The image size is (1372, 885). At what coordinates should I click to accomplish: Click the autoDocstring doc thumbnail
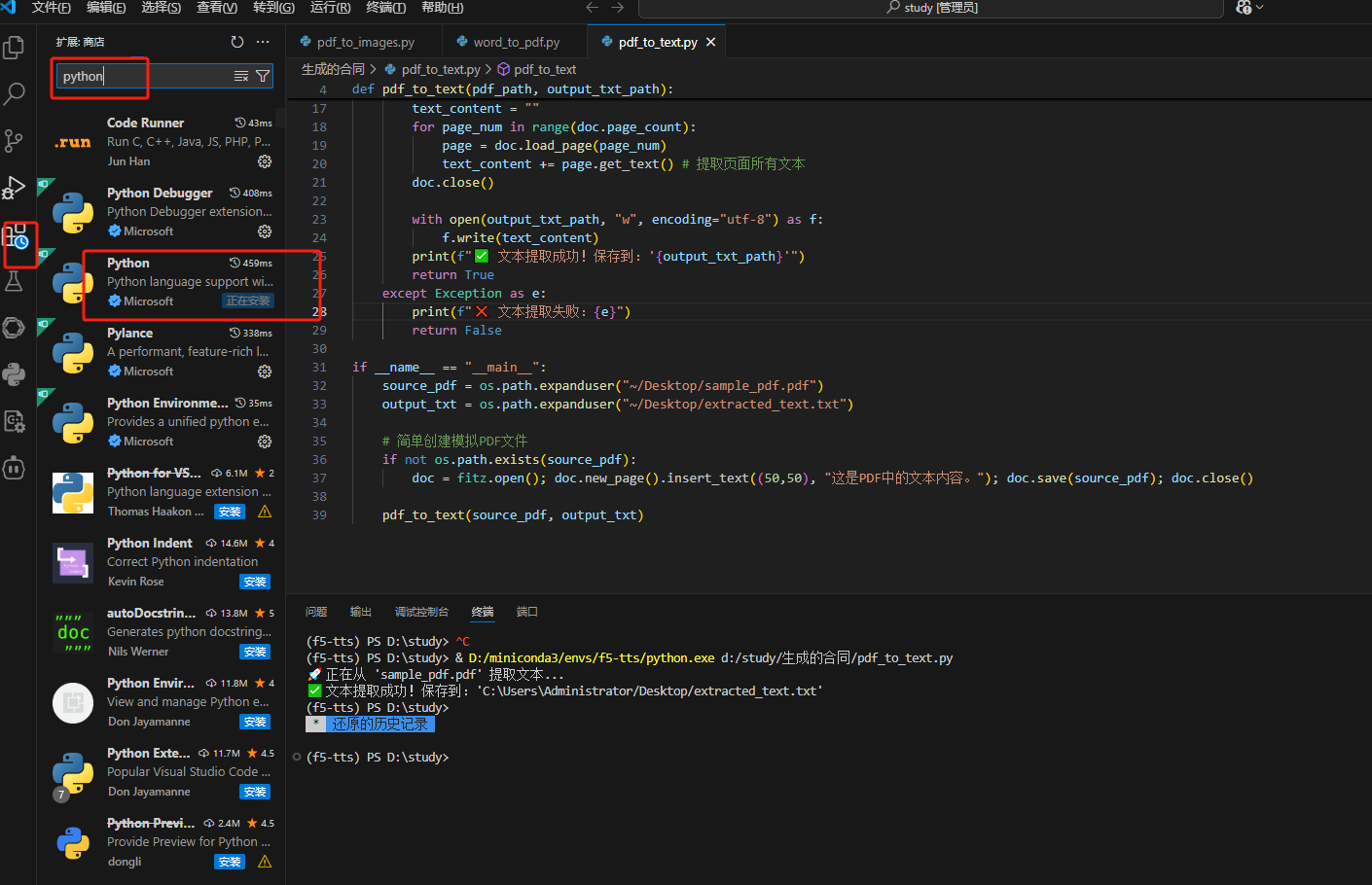coord(73,632)
